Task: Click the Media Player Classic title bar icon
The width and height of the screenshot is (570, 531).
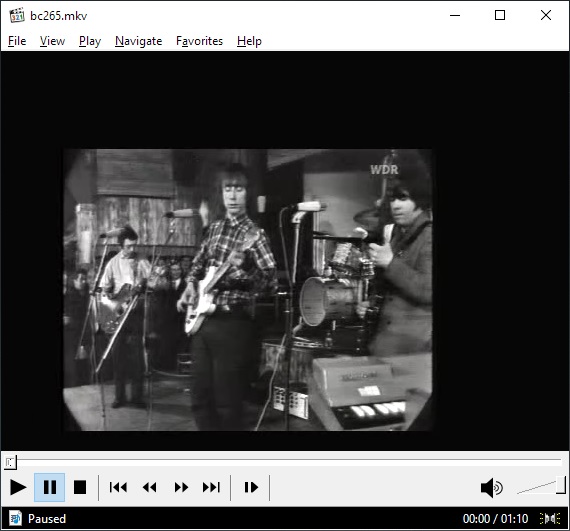Action: pyautogui.click(x=17, y=16)
